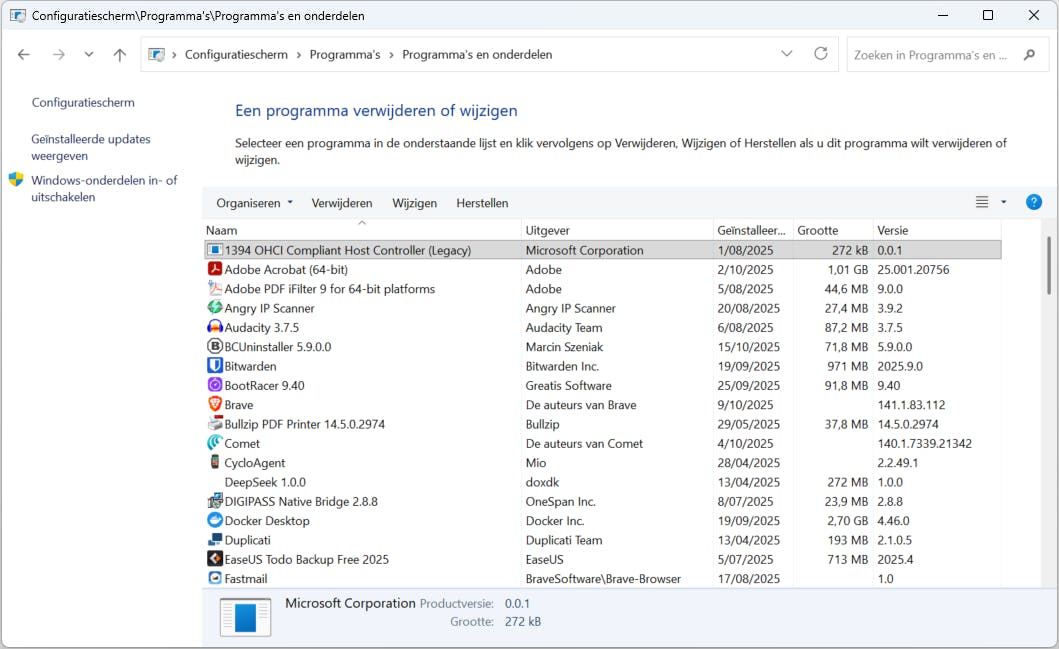Expand breadcrumb arrow after Programma's
This screenshot has width=1059, height=649.
[x=391, y=55]
